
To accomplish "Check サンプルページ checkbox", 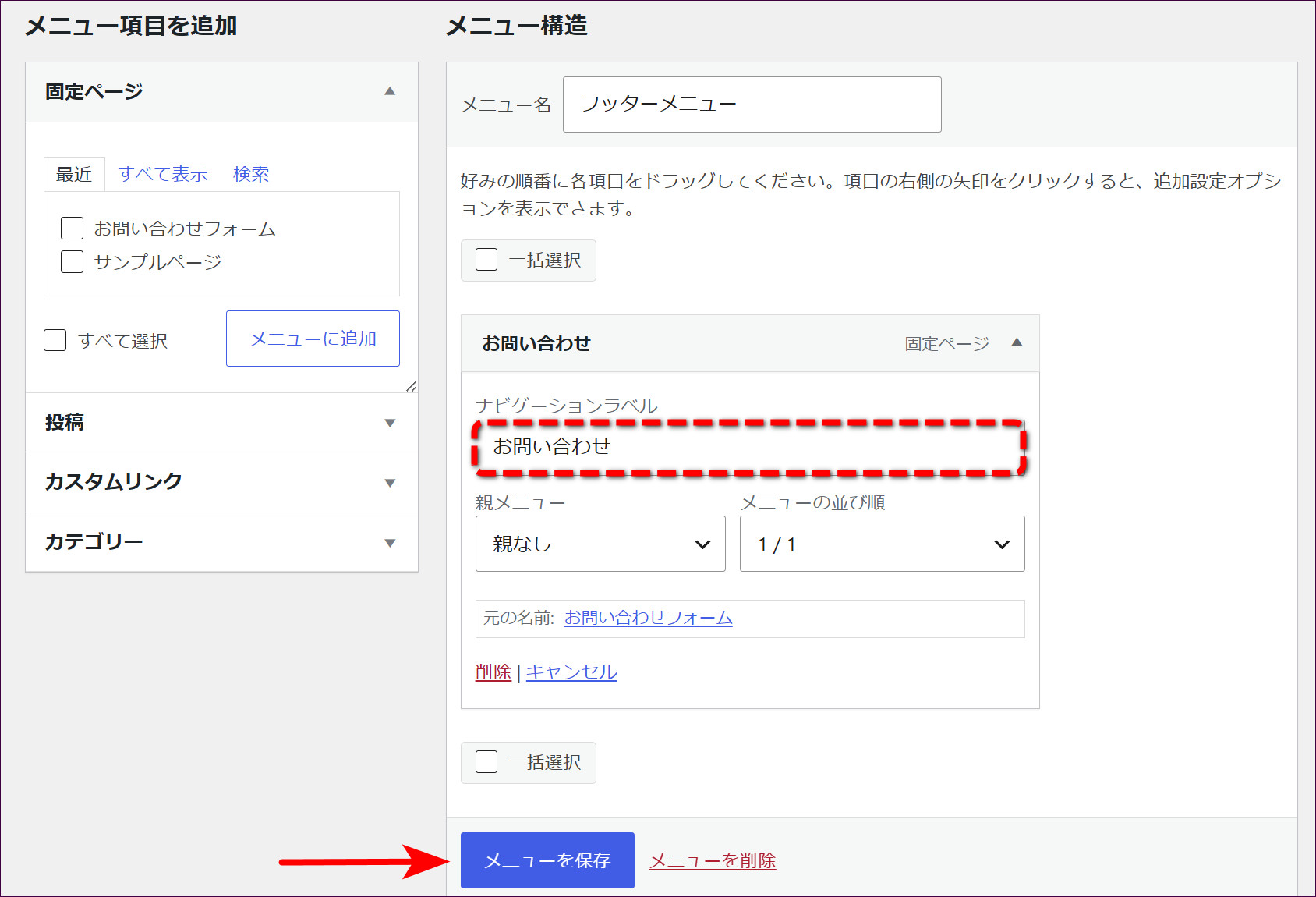I will (72, 261).
